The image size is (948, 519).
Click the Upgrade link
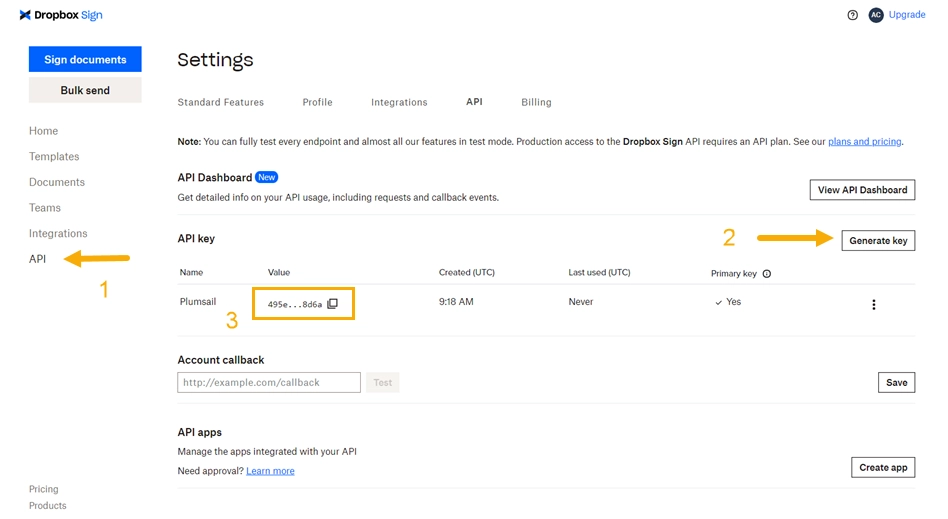(907, 15)
